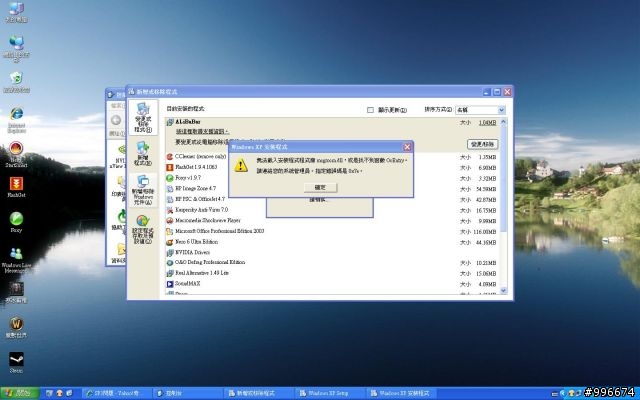
Task: Click the 44.16MB size value
Action: click(486, 242)
